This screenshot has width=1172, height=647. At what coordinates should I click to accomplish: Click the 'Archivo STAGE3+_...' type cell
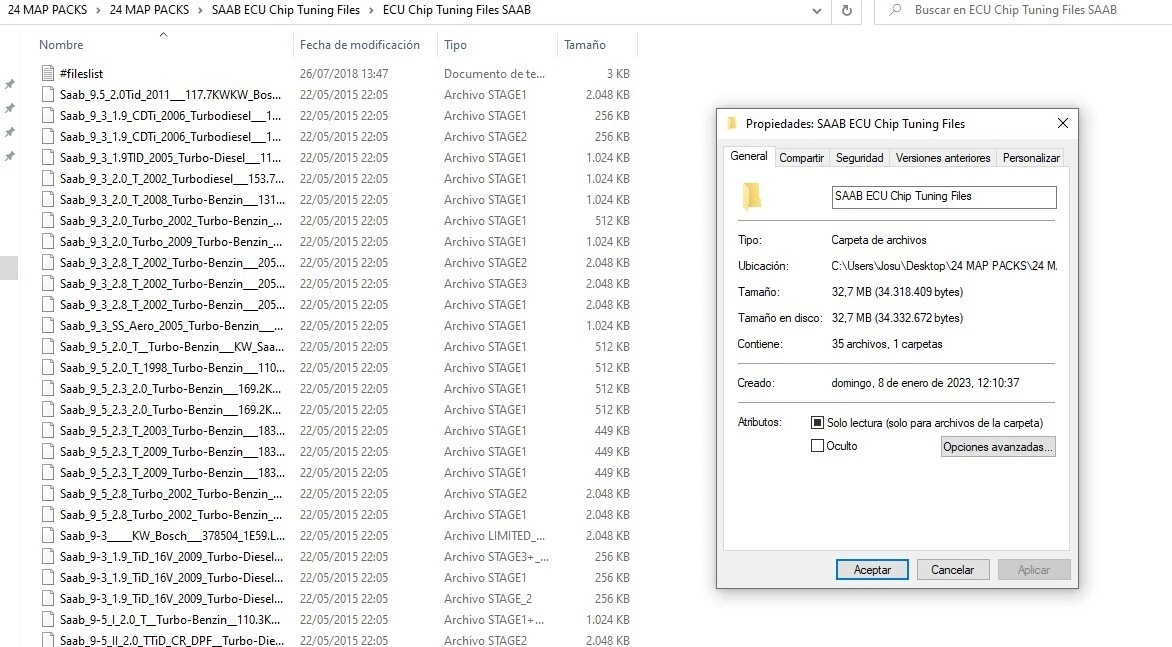tap(496, 557)
